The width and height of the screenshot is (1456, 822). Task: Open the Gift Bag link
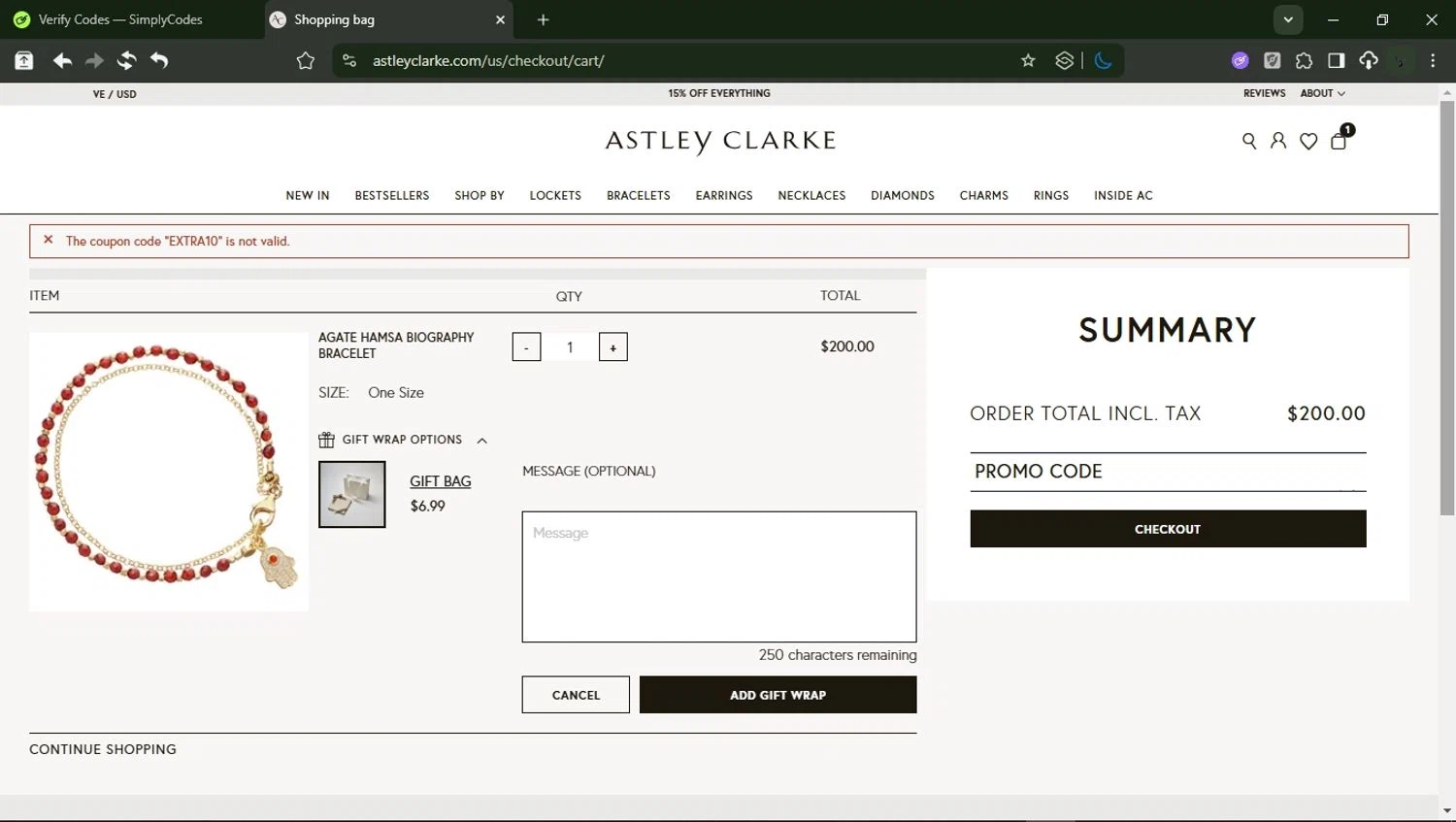click(440, 481)
